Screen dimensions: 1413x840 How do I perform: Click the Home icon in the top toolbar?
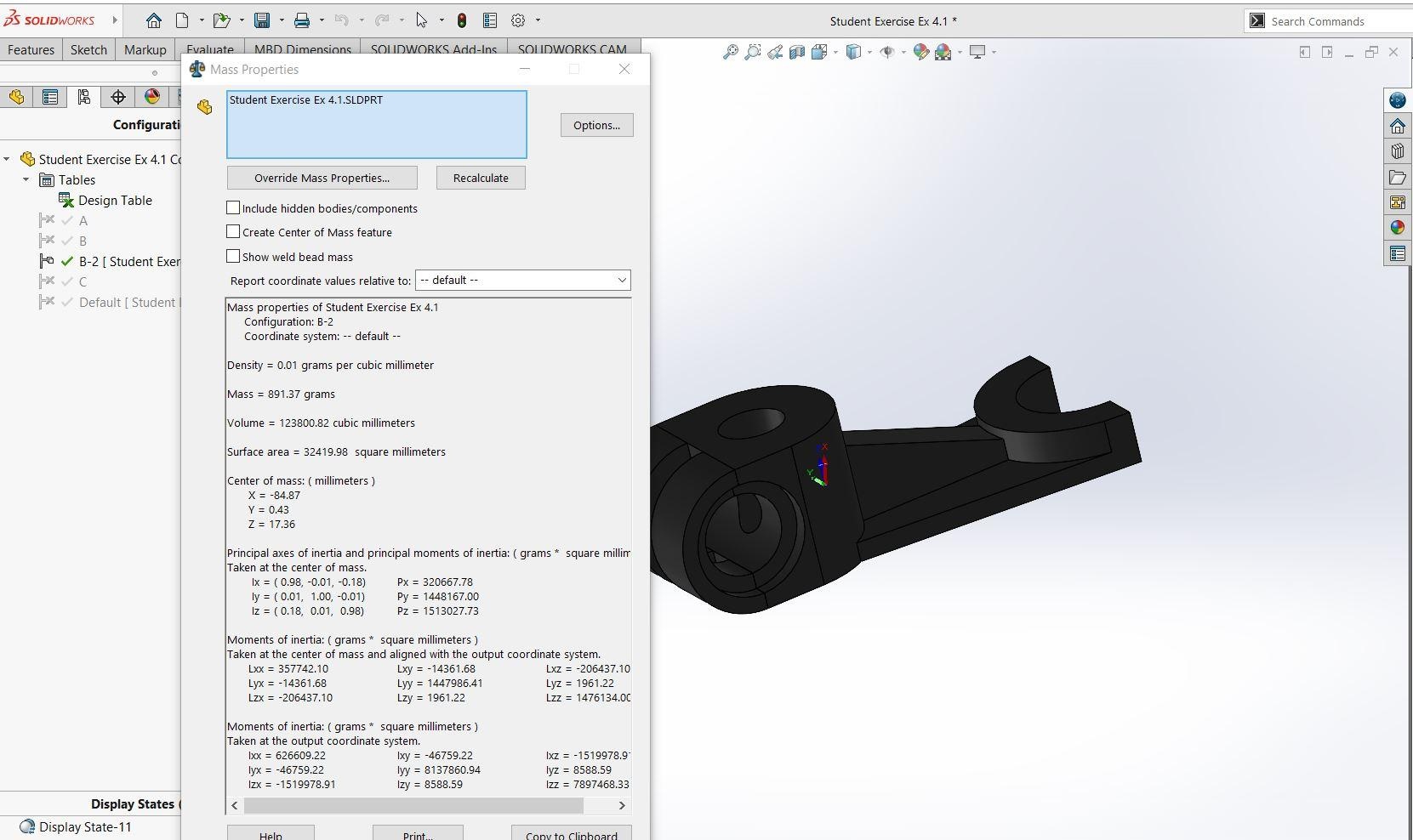pyautogui.click(x=153, y=20)
